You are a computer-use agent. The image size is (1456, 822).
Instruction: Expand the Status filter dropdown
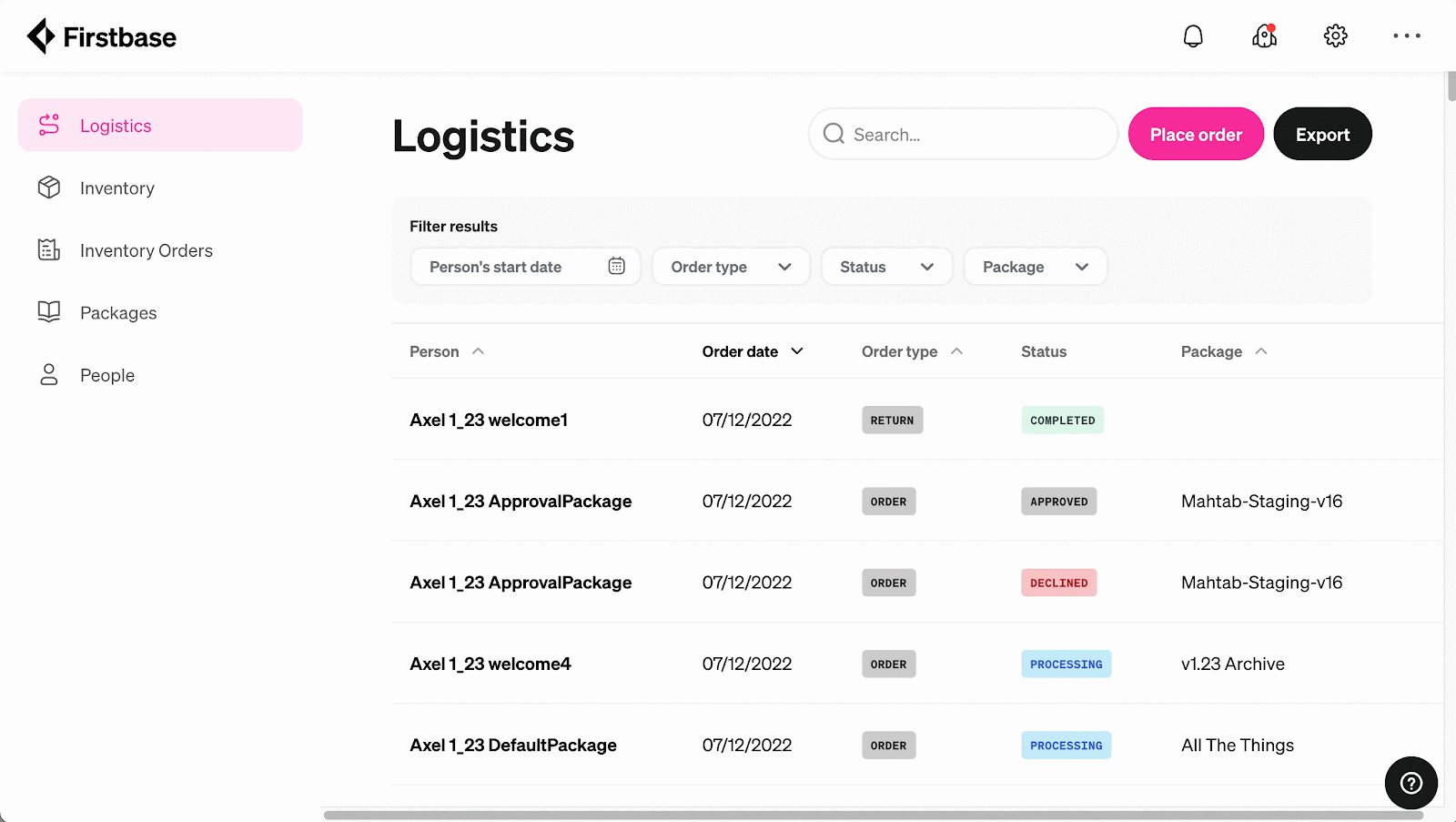887,267
